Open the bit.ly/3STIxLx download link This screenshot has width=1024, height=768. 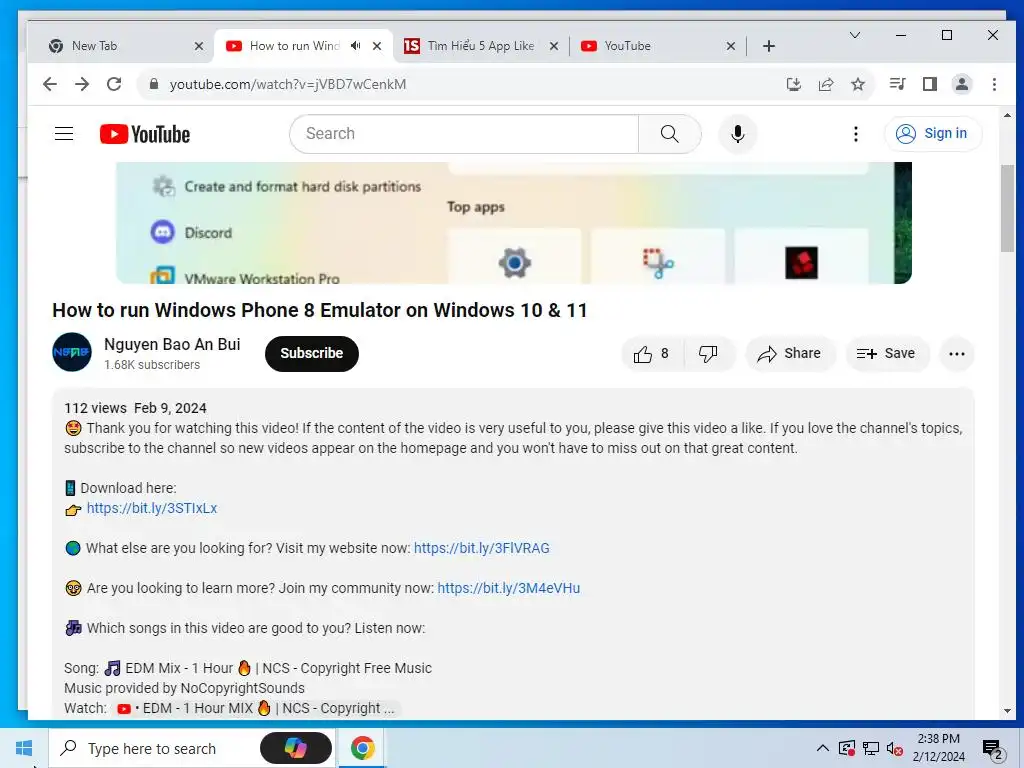[152, 509]
